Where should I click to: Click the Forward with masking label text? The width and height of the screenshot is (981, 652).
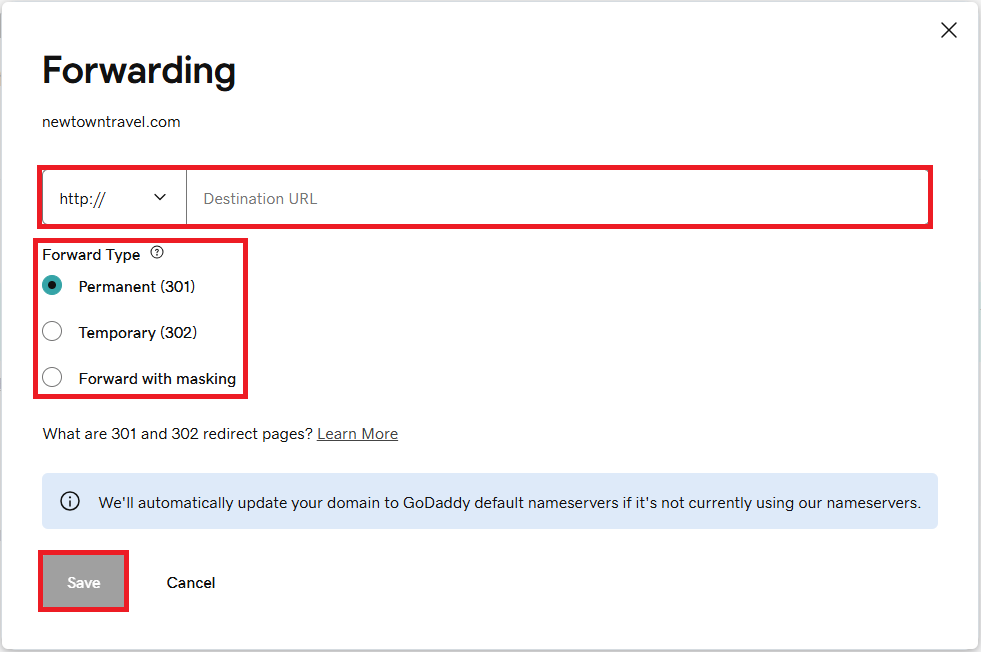click(x=157, y=379)
